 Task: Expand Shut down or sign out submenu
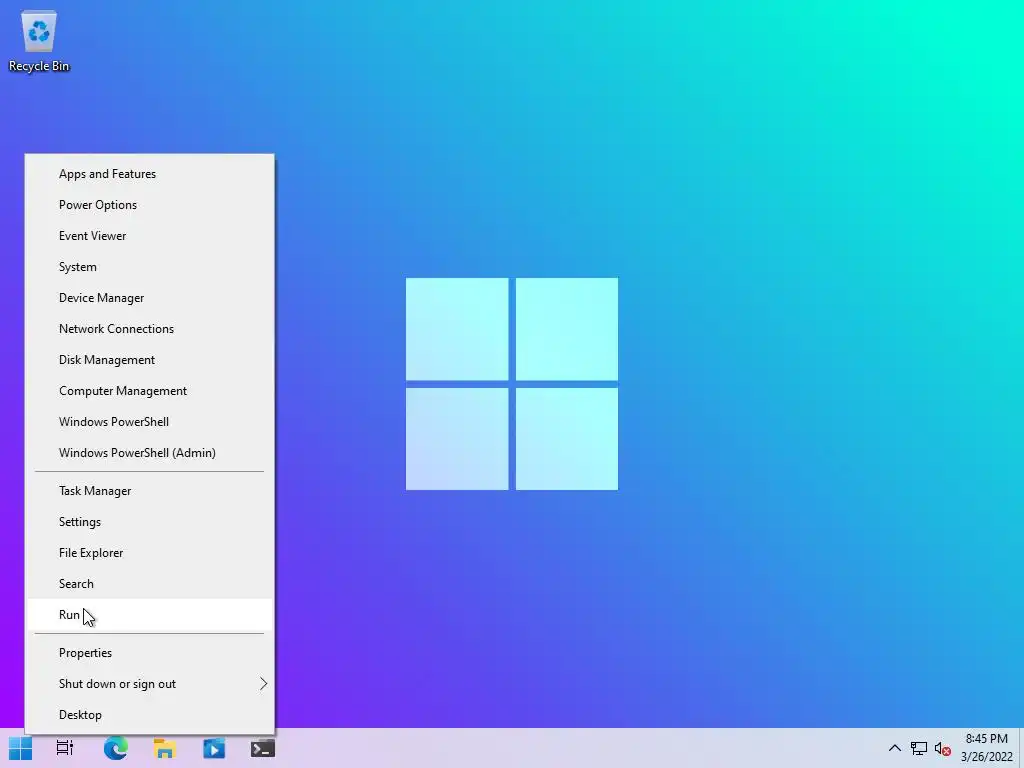point(150,684)
